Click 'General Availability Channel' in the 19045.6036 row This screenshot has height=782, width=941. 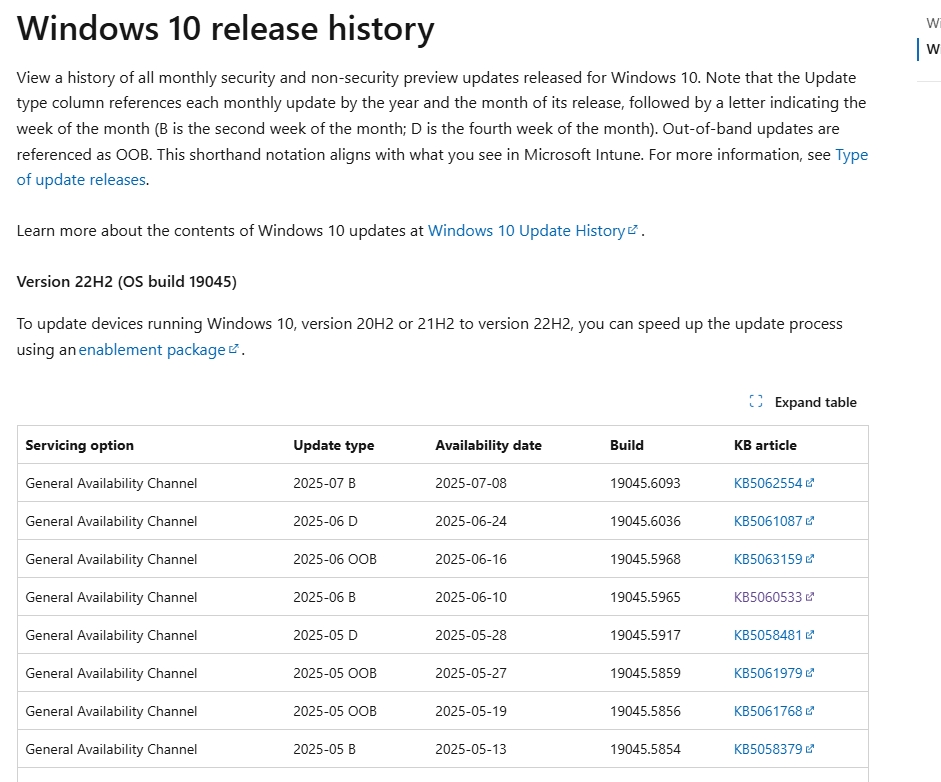[x=111, y=521]
